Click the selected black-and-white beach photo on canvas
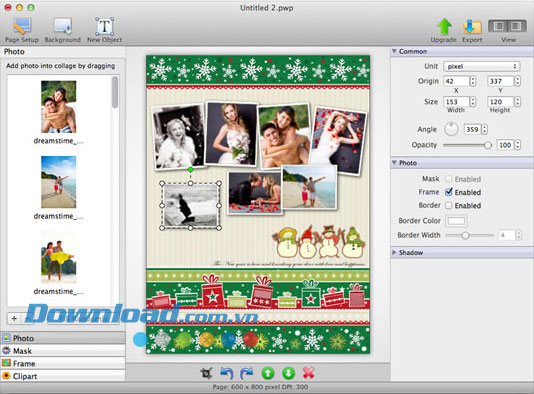Image resolution: width=534 pixels, height=394 pixels. tap(190, 205)
